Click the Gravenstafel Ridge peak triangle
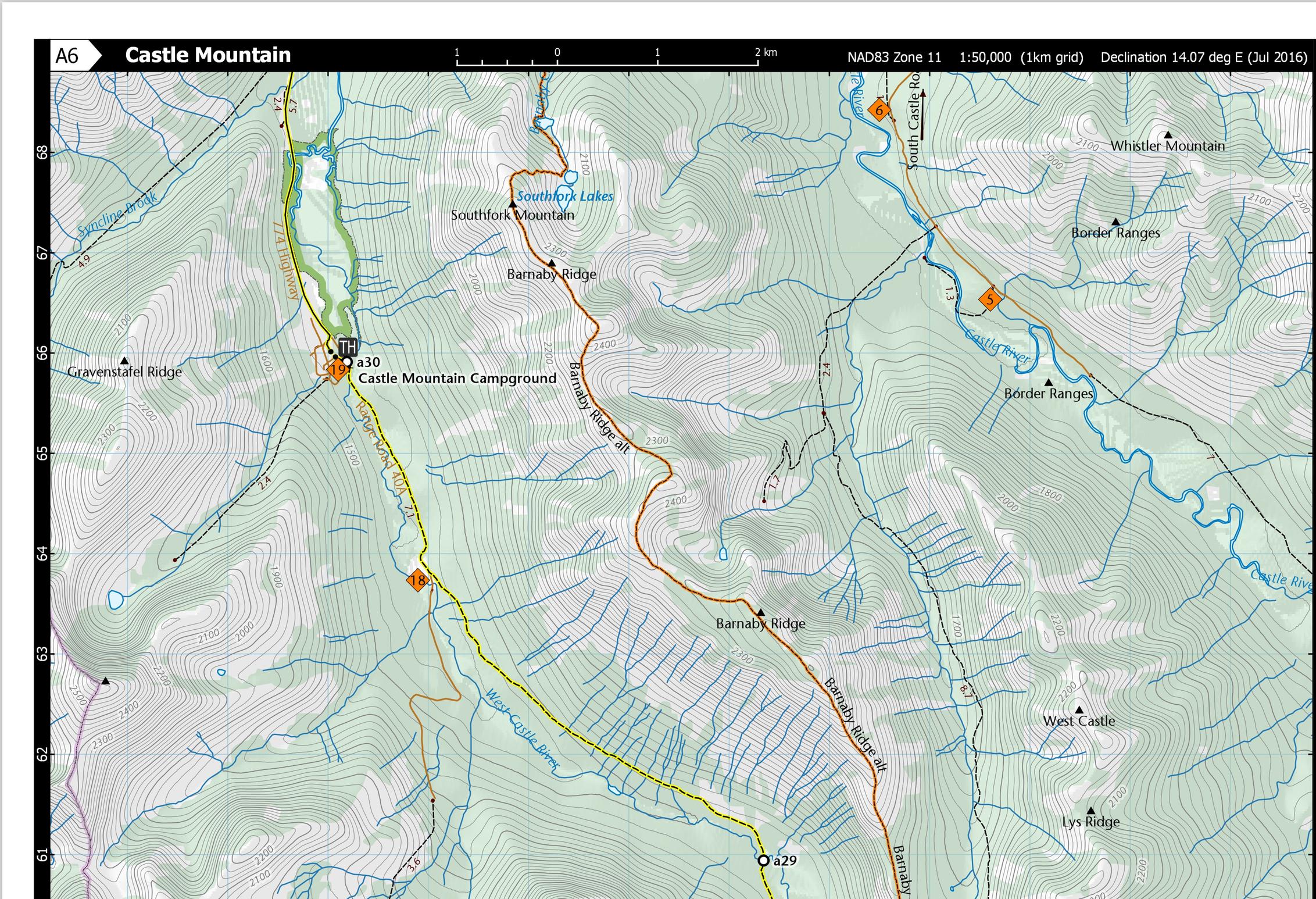 pyautogui.click(x=124, y=361)
